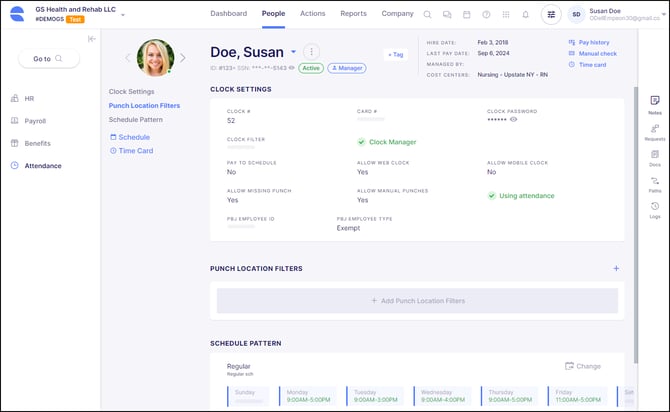
Task: Jump to Clock Settings section link
Action: 131,91
